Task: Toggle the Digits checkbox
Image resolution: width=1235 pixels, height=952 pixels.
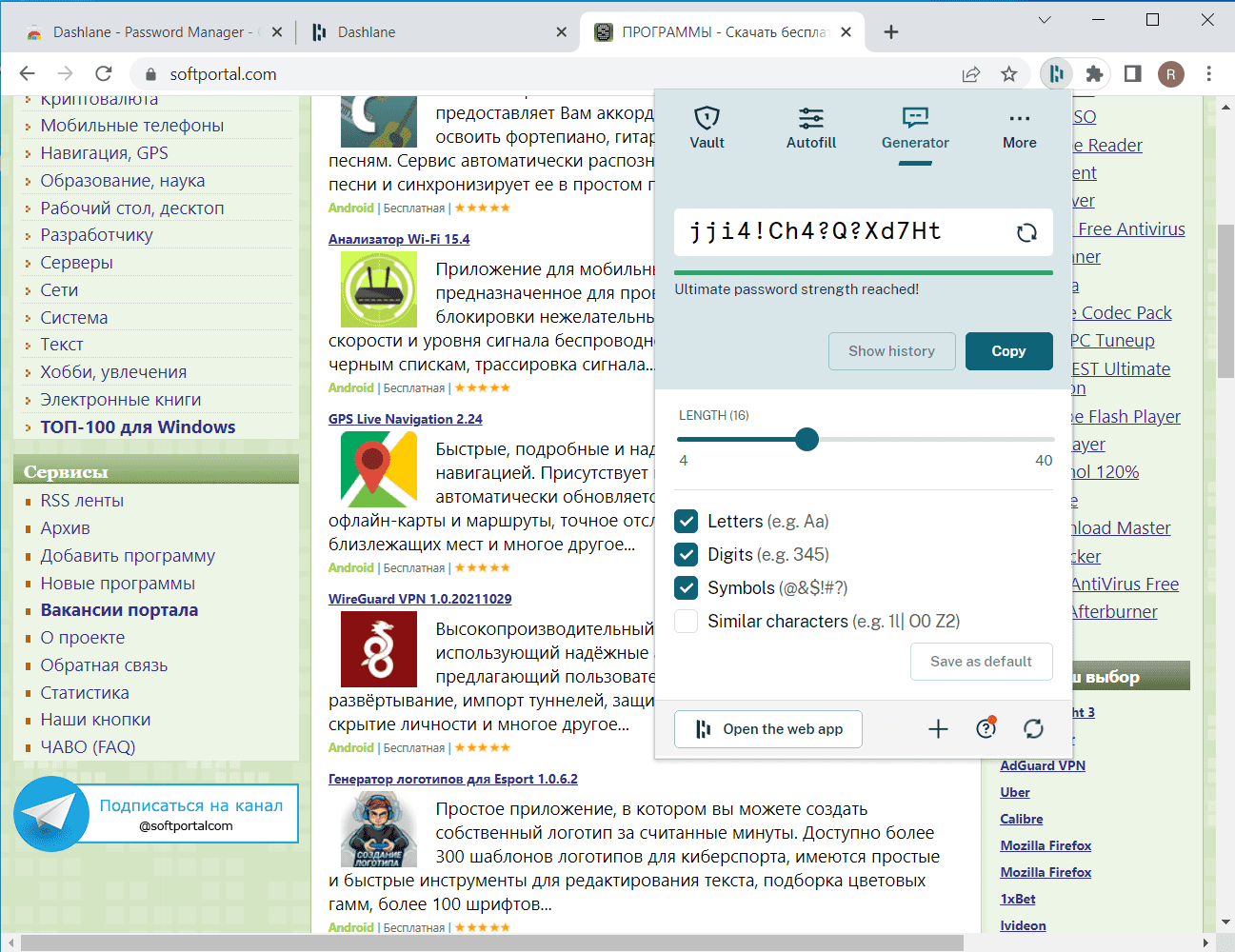Action: (x=686, y=554)
